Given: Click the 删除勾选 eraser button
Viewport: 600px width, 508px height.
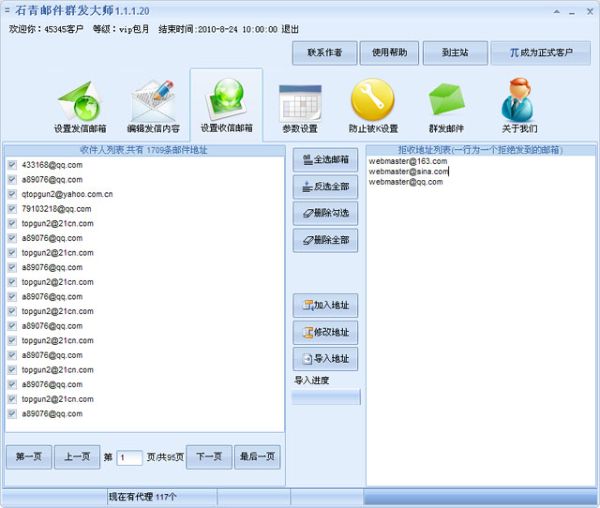Looking at the screenshot, I should point(325,213).
